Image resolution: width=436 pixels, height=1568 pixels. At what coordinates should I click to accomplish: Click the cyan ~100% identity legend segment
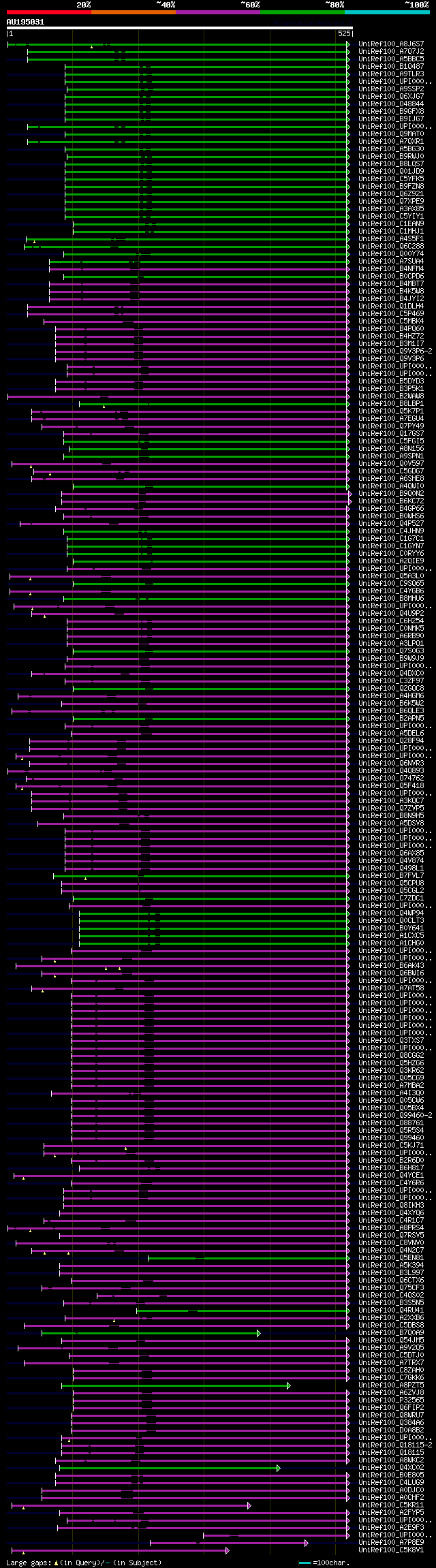(x=387, y=12)
